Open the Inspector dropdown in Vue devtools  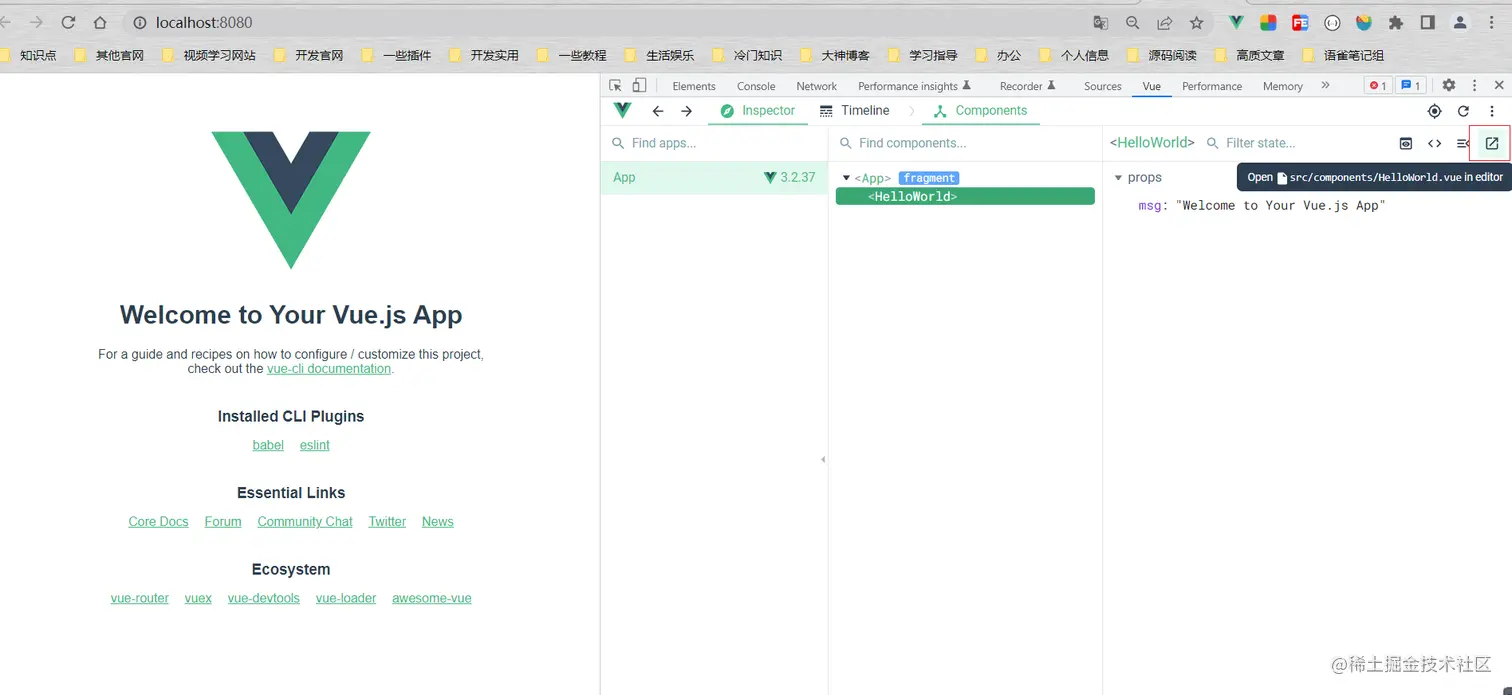pos(757,111)
